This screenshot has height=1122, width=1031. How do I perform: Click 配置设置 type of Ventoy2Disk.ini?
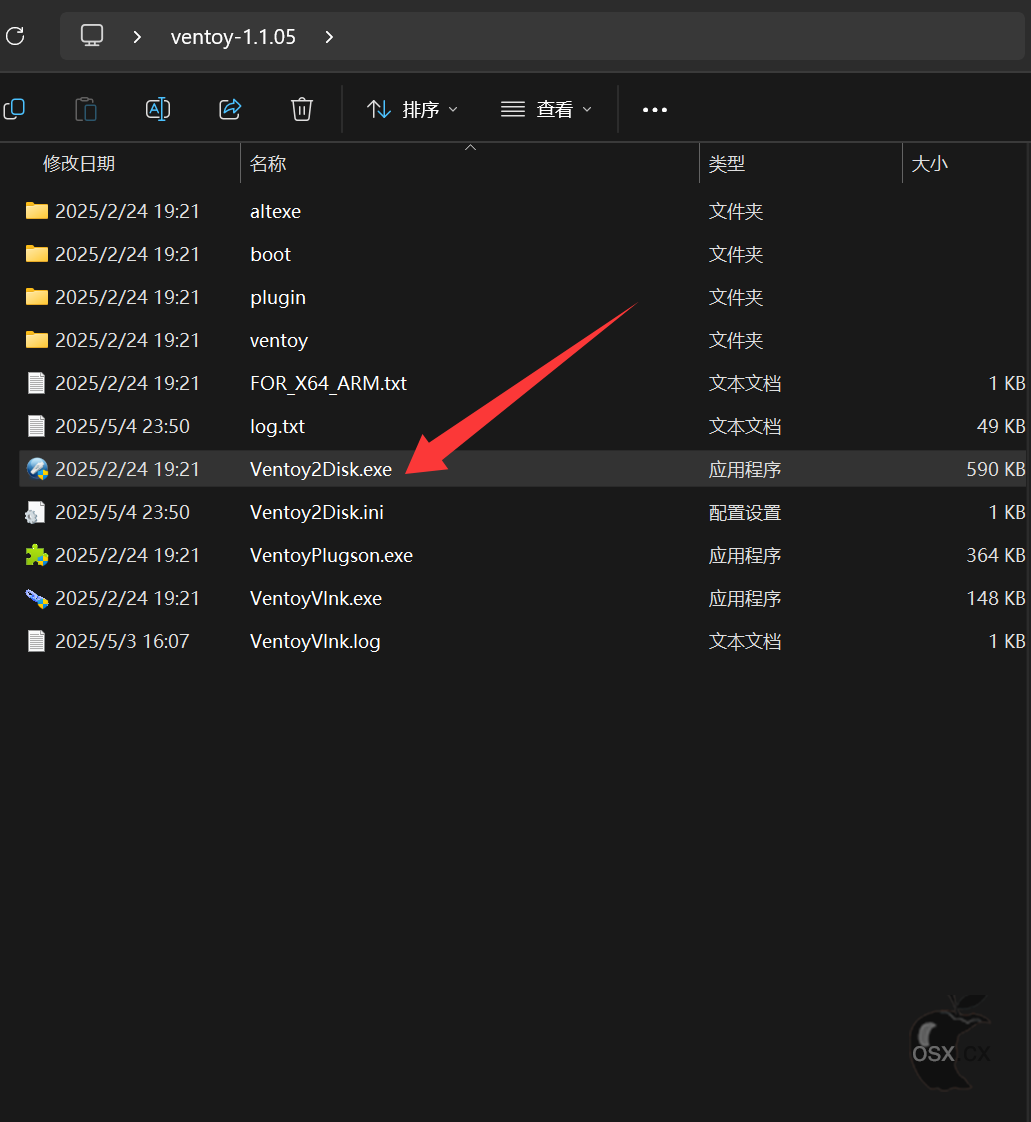pos(745,513)
